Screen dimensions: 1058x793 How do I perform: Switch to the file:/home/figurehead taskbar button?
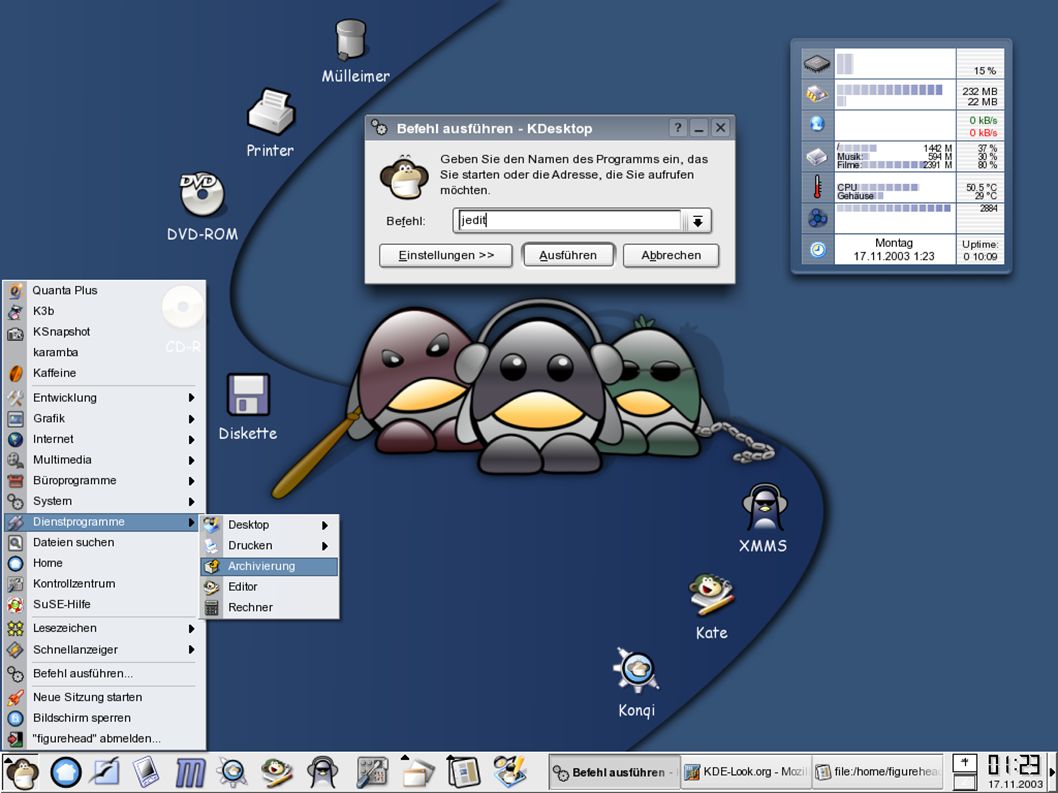[877, 772]
